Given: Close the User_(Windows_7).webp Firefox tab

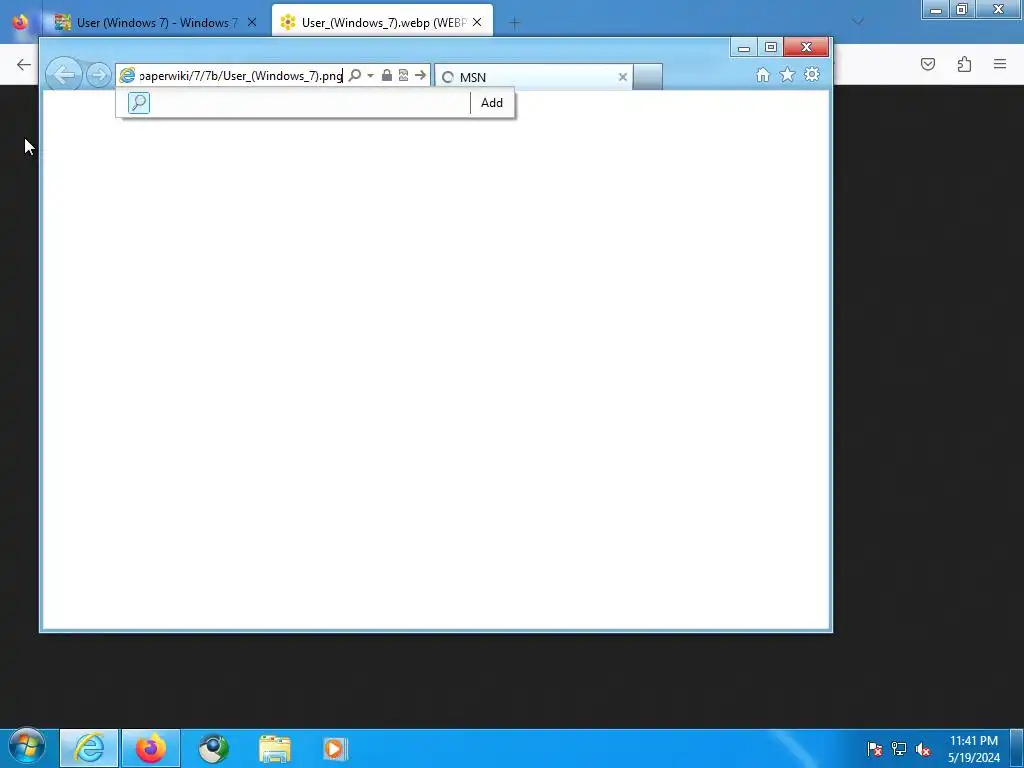Looking at the screenshot, I should coord(477,23).
